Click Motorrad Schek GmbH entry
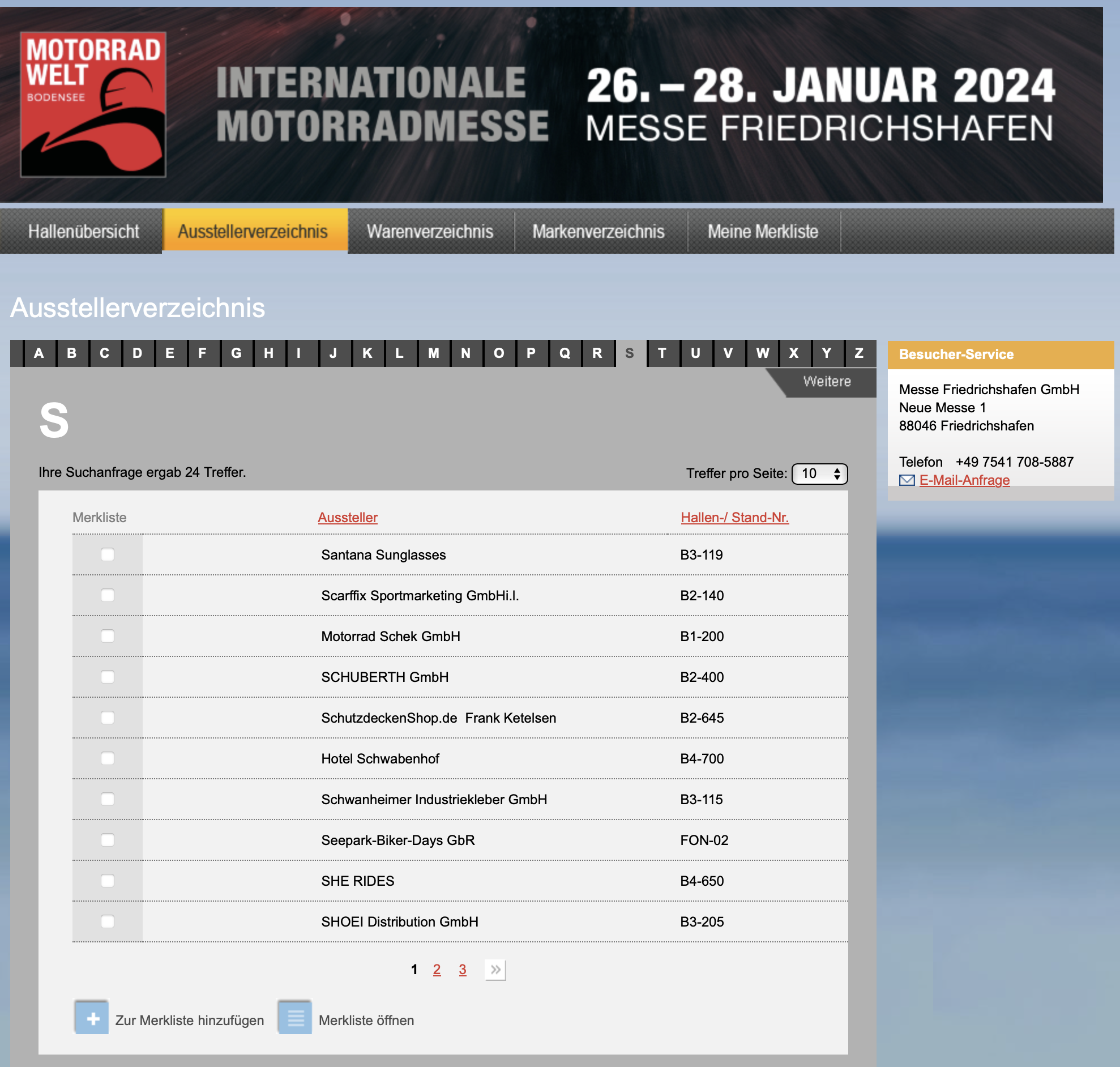 click(x=391, y=637)
